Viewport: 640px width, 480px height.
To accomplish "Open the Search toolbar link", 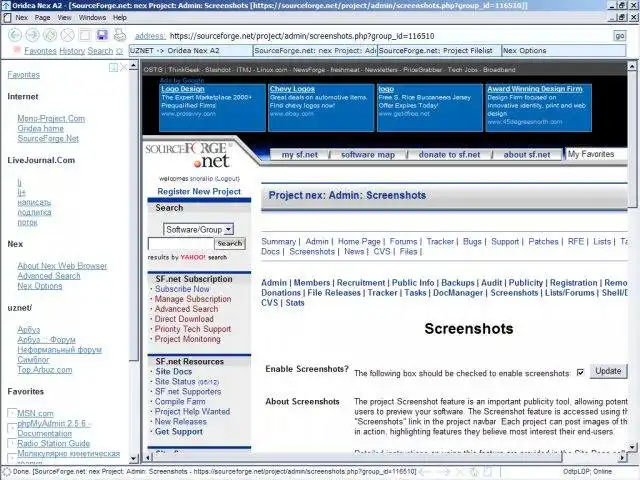I will (x=100, y=51).
